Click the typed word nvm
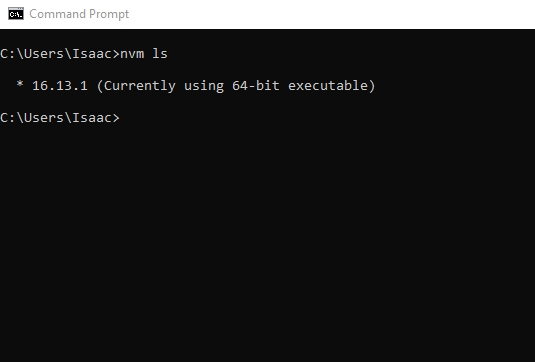 point(132,54)
